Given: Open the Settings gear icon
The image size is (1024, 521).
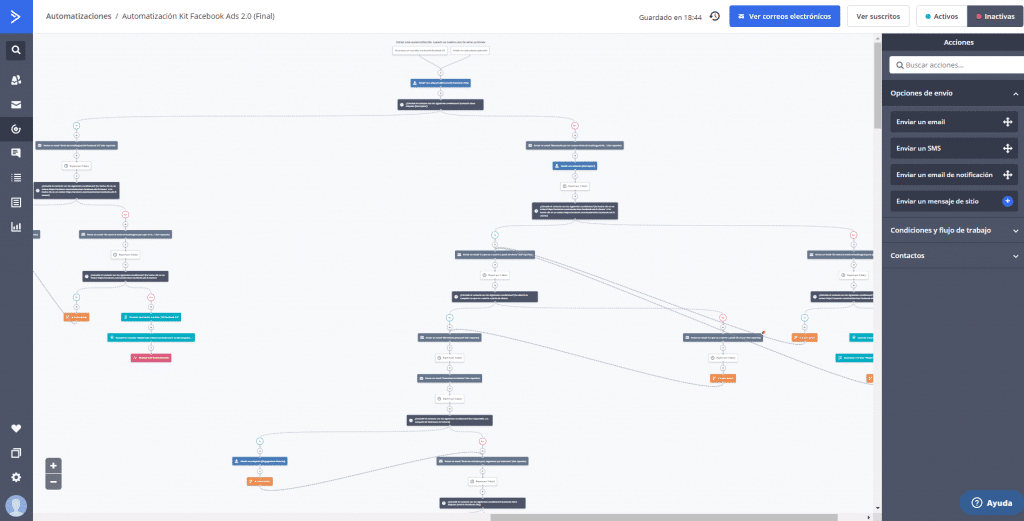Looking at the screenshot, I should tap(16, 477).
